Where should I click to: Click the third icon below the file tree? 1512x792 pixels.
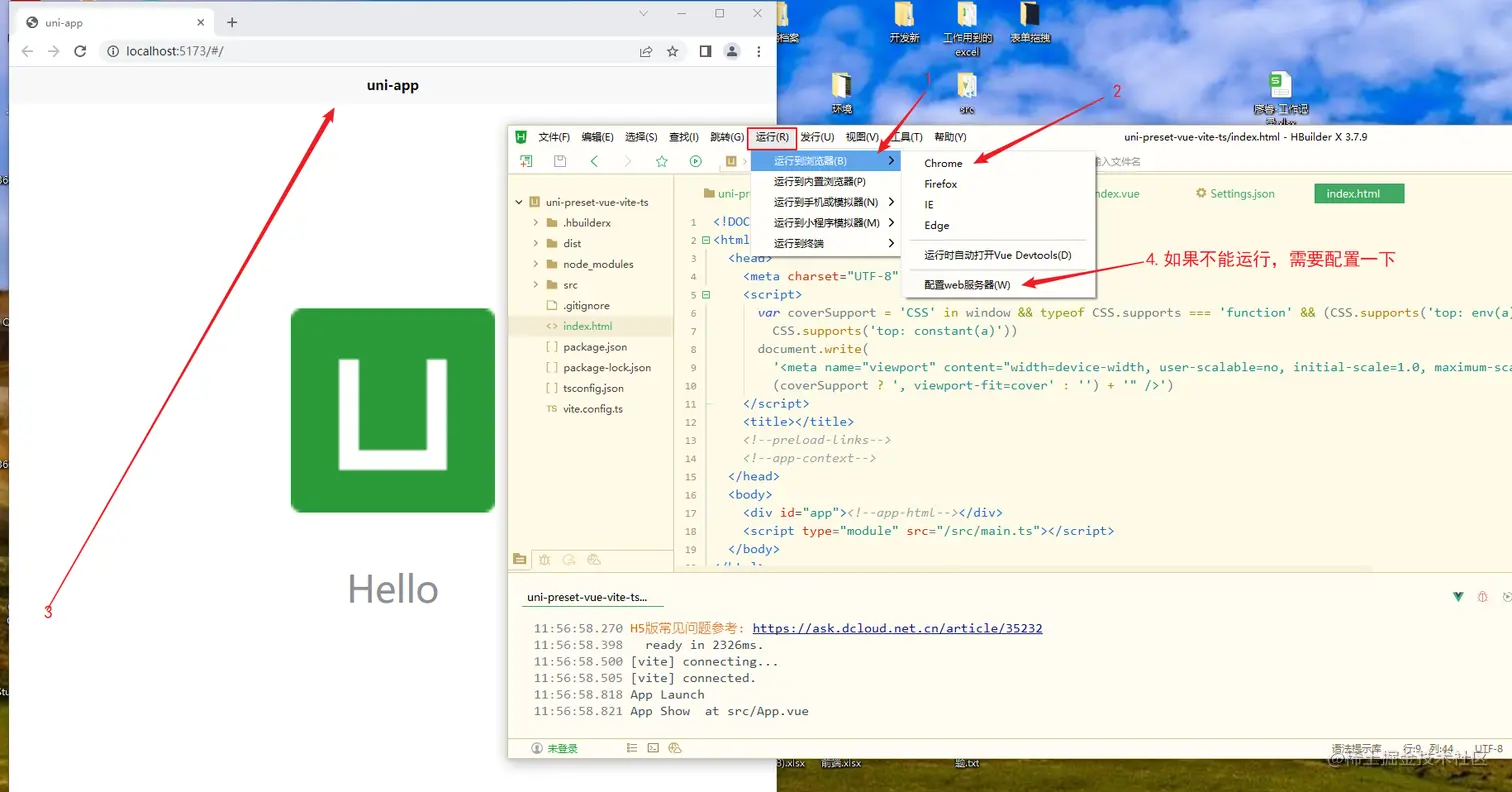click(569, 560)
